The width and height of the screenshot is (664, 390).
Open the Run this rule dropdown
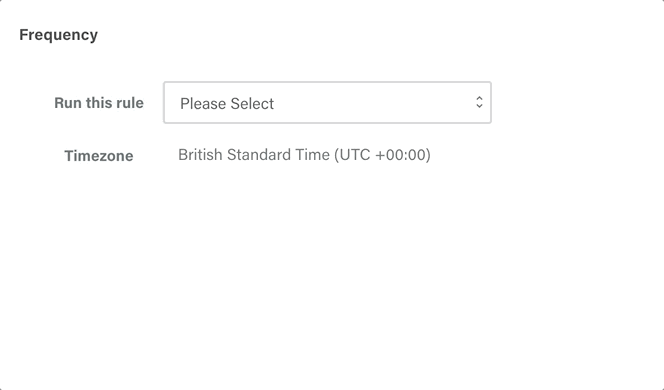(x=327, y=102)
